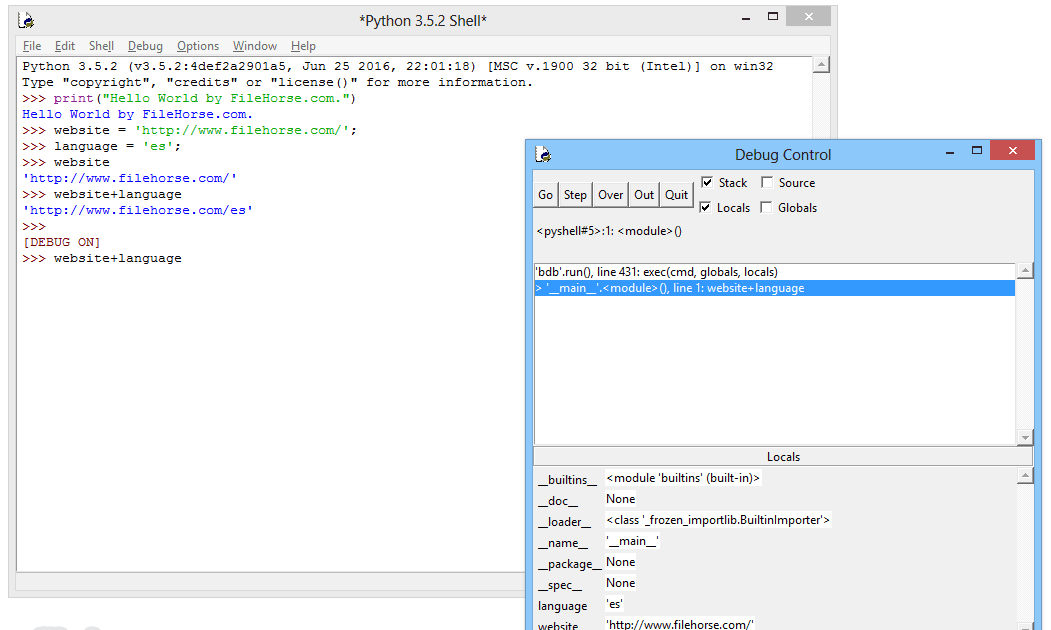The image size is (1051, 630).
Task: Open the File menu
Action: [x=32, y=46]
